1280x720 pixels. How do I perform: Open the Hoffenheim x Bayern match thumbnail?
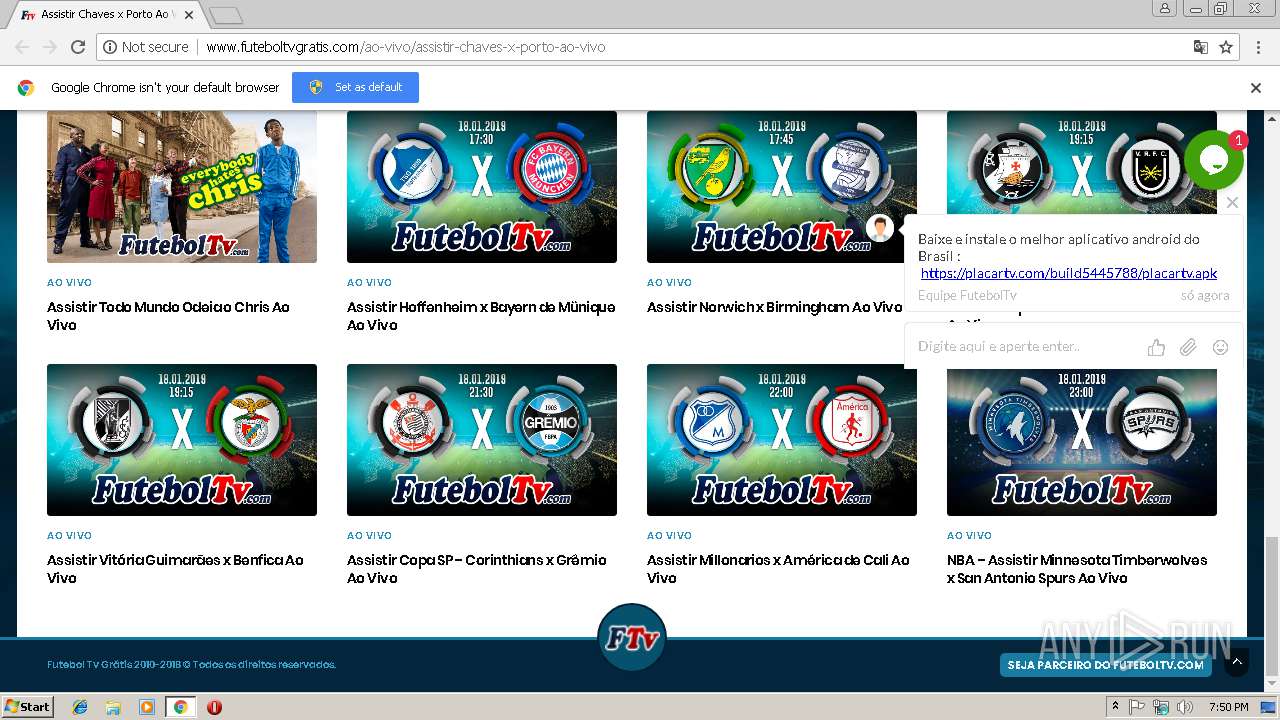tap(482, 187)
